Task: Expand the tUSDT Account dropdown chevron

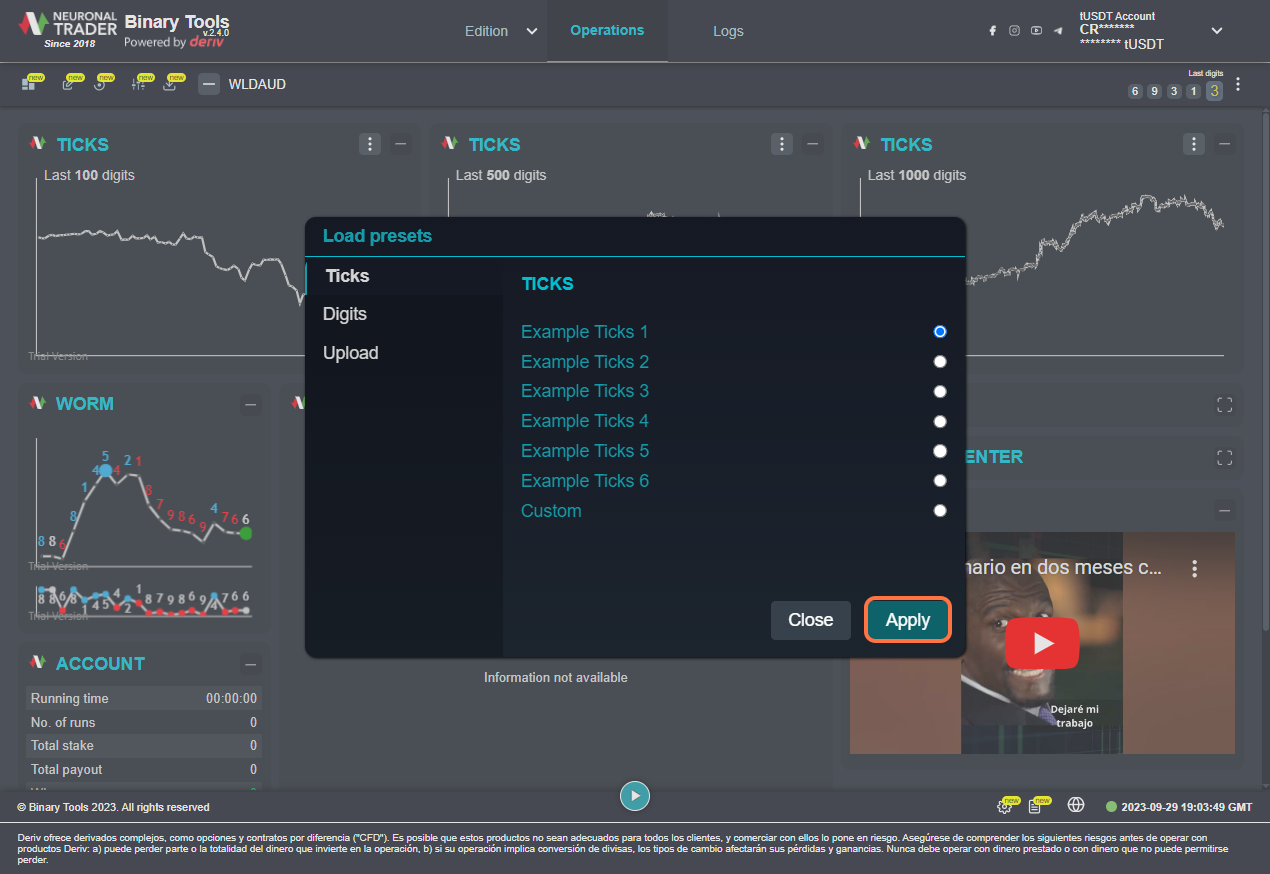Action: pyautogui.click(x=1217, y=31)
